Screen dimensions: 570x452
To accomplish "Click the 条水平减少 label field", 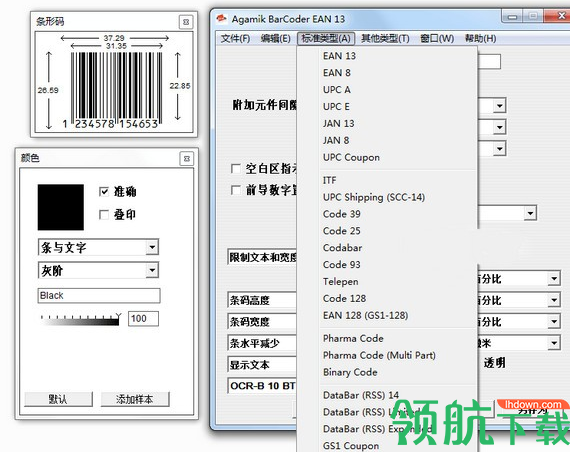I will tap(262, 343).
